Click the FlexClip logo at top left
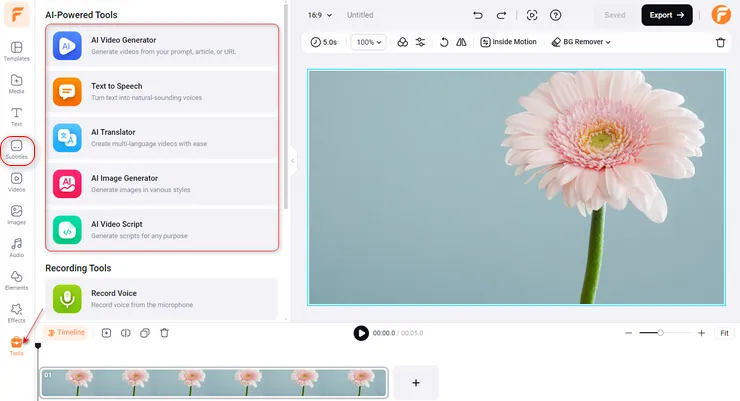 (x=17, y=14)
